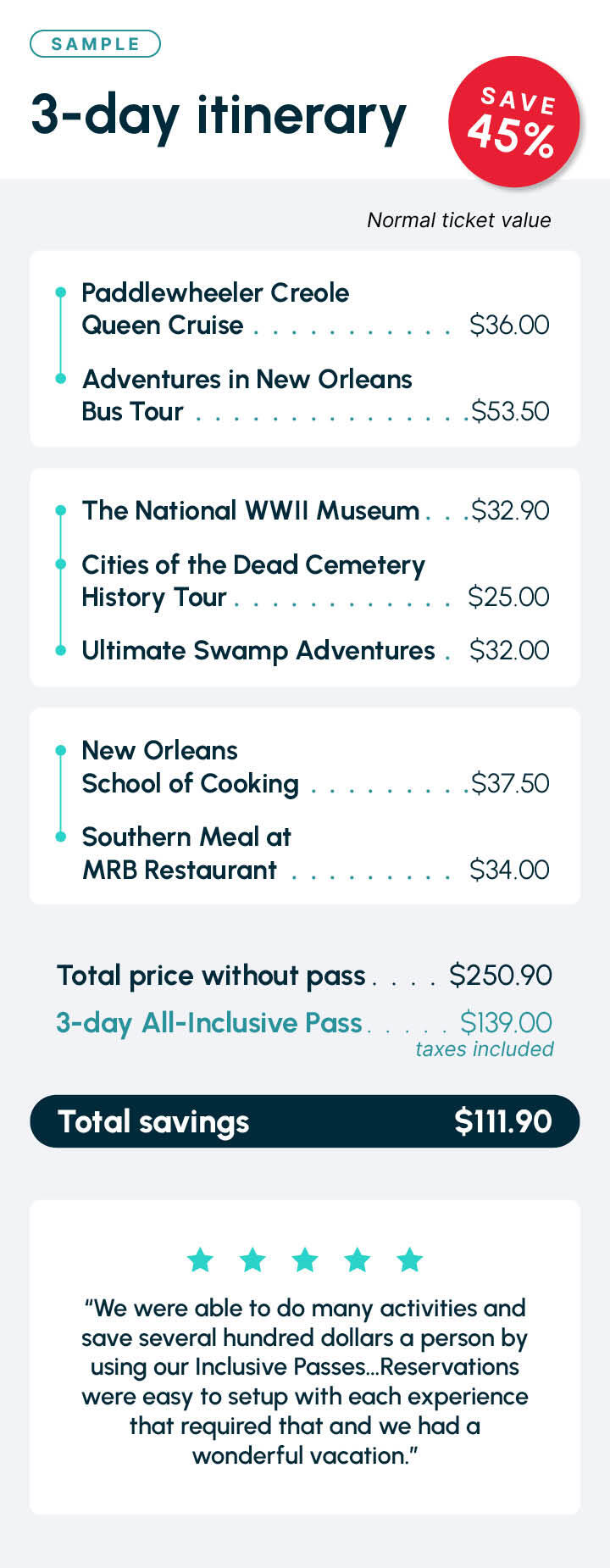610x1568 pixels.
Task: Click the Total savings dark banner
Action: point(305,1121)
